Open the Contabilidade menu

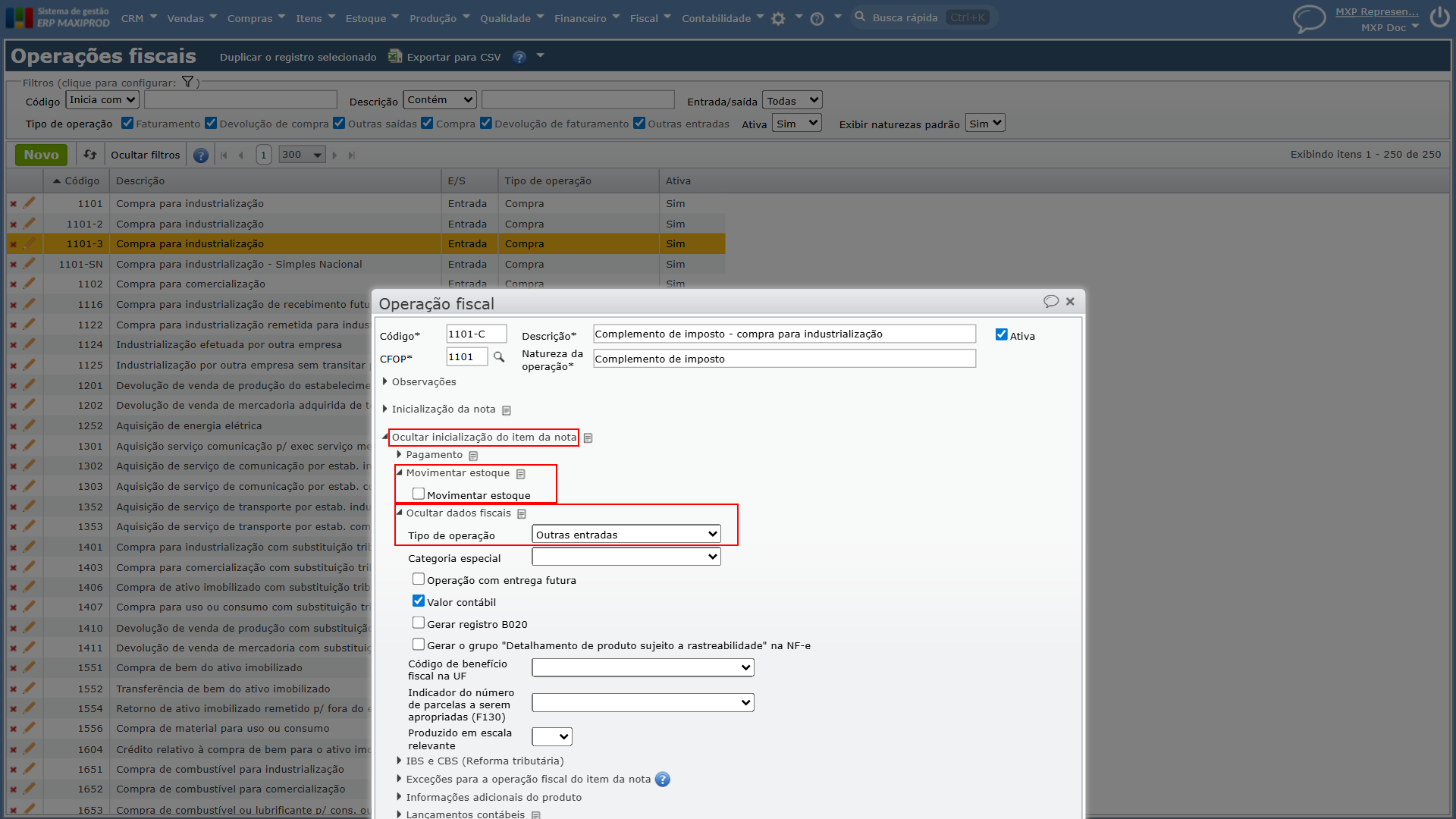[x=722, y=18]
